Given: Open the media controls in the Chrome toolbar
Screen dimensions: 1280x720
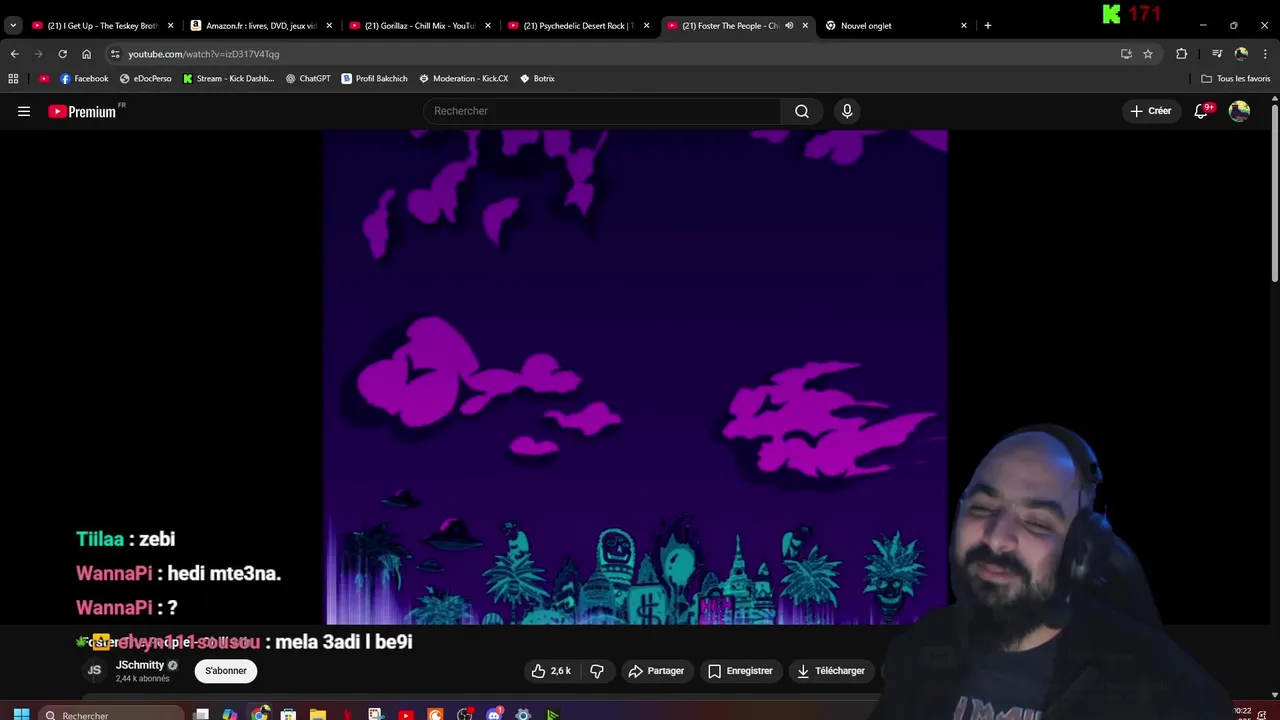Looking at the screenshot, I should click(1217, 54).
